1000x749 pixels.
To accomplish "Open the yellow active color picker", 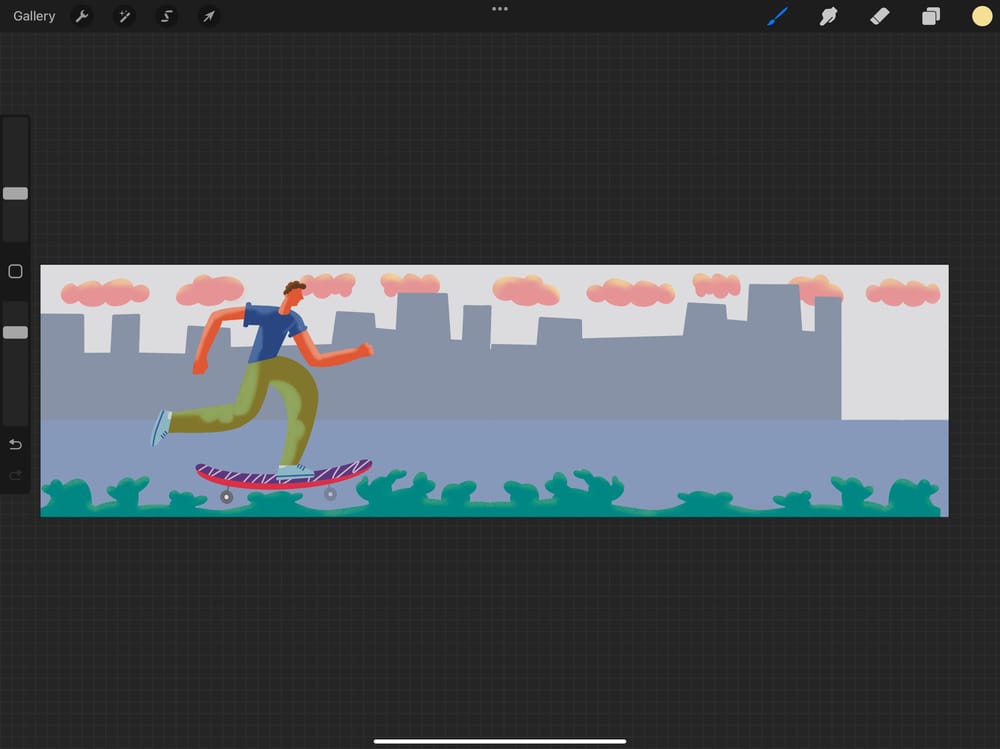I will [x=982, y=16].
